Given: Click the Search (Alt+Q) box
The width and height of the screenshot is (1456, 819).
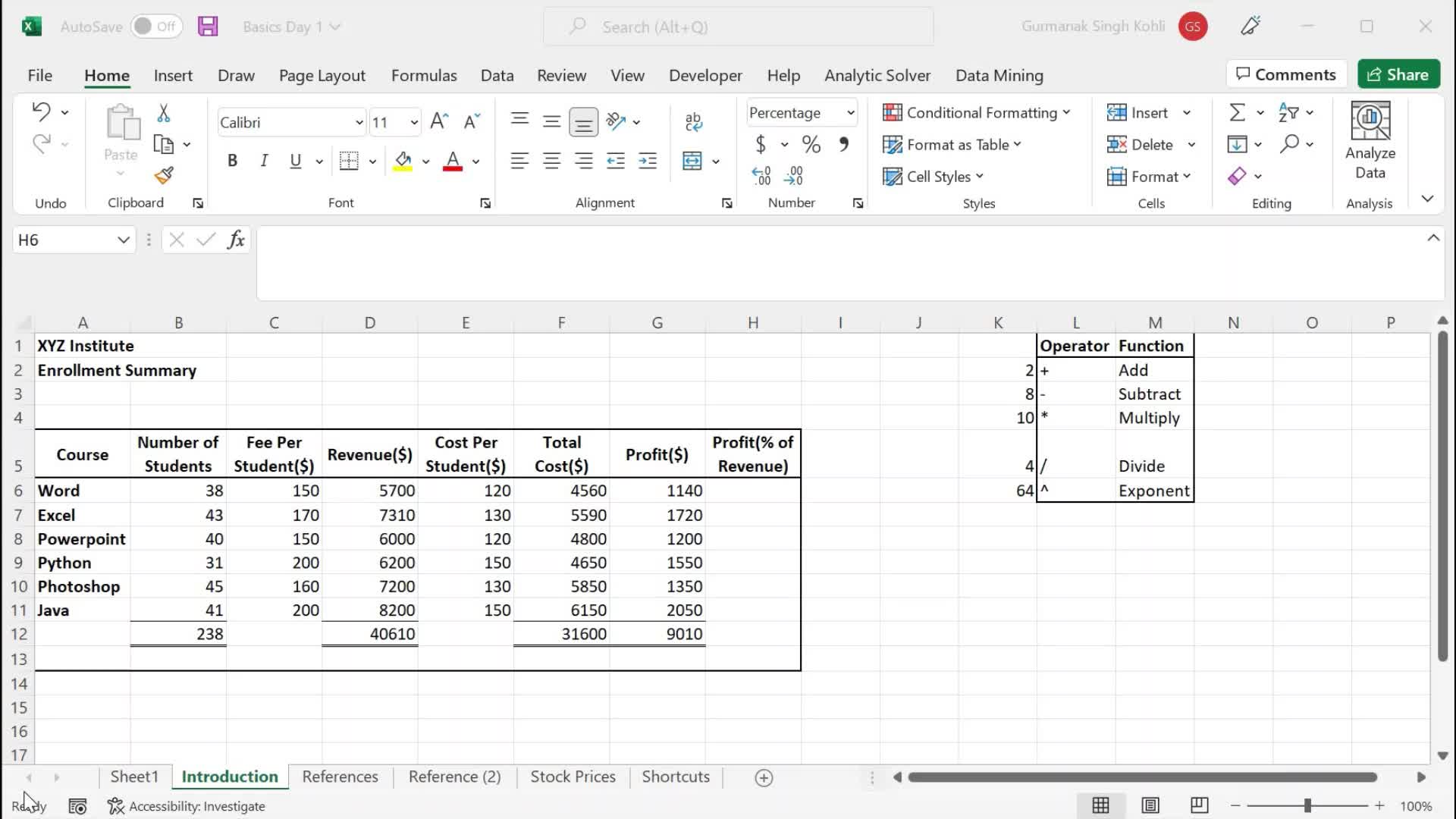Looking at the screenshot, I should pyautogui.click(x=739, y=27).
